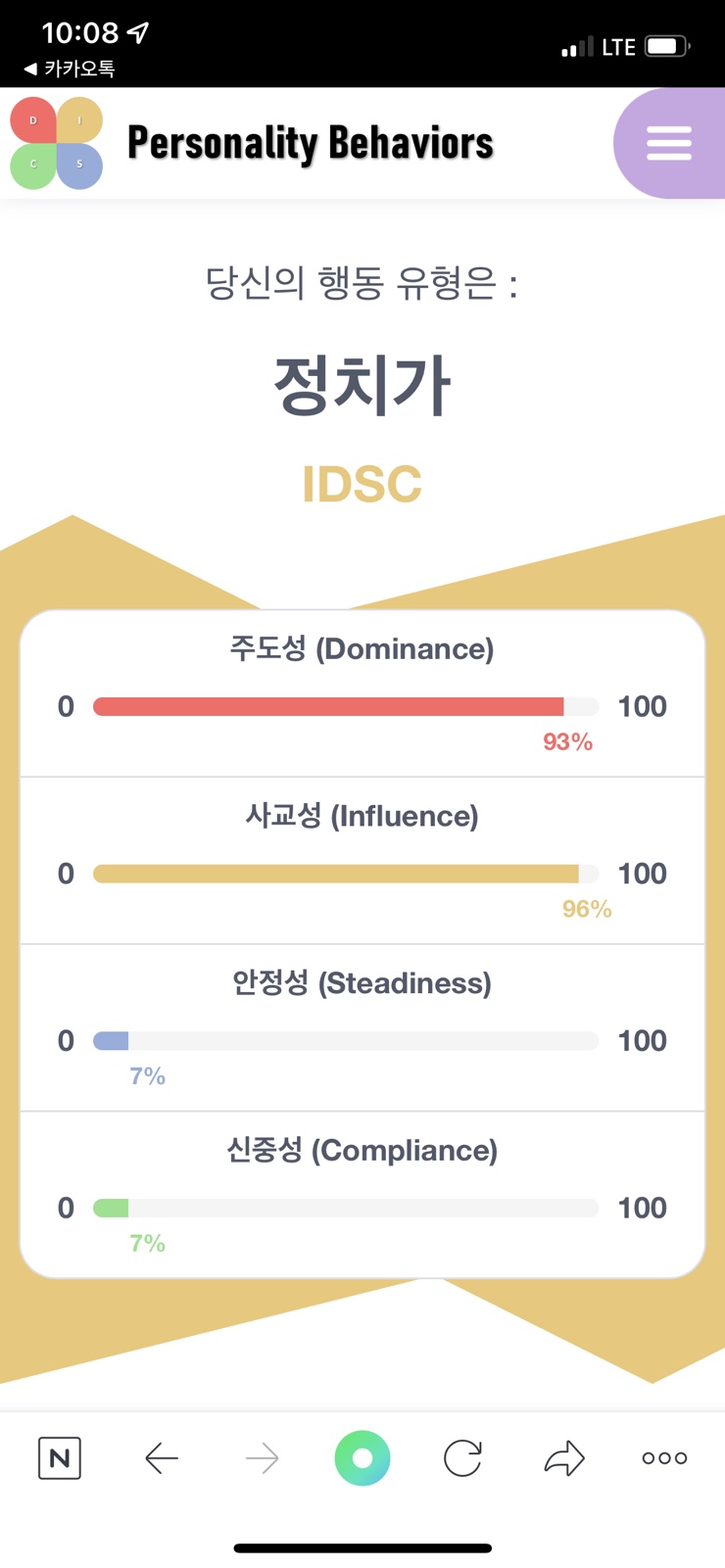Tap the 93% Dominance score label
Screen dimensions: 725x1568
tap(568, 742)
